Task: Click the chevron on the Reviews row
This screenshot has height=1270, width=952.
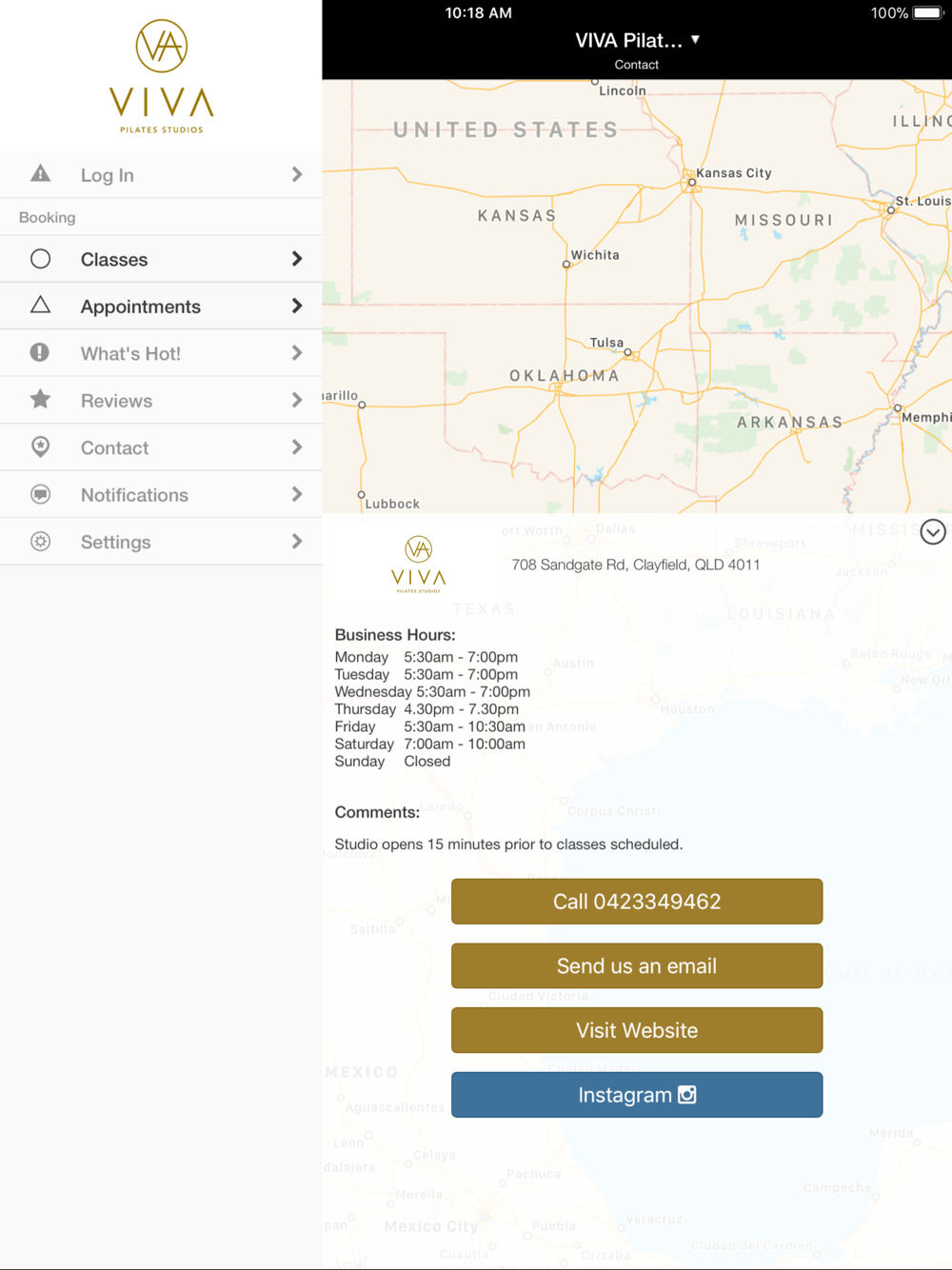Action: [x=297, y=401]
